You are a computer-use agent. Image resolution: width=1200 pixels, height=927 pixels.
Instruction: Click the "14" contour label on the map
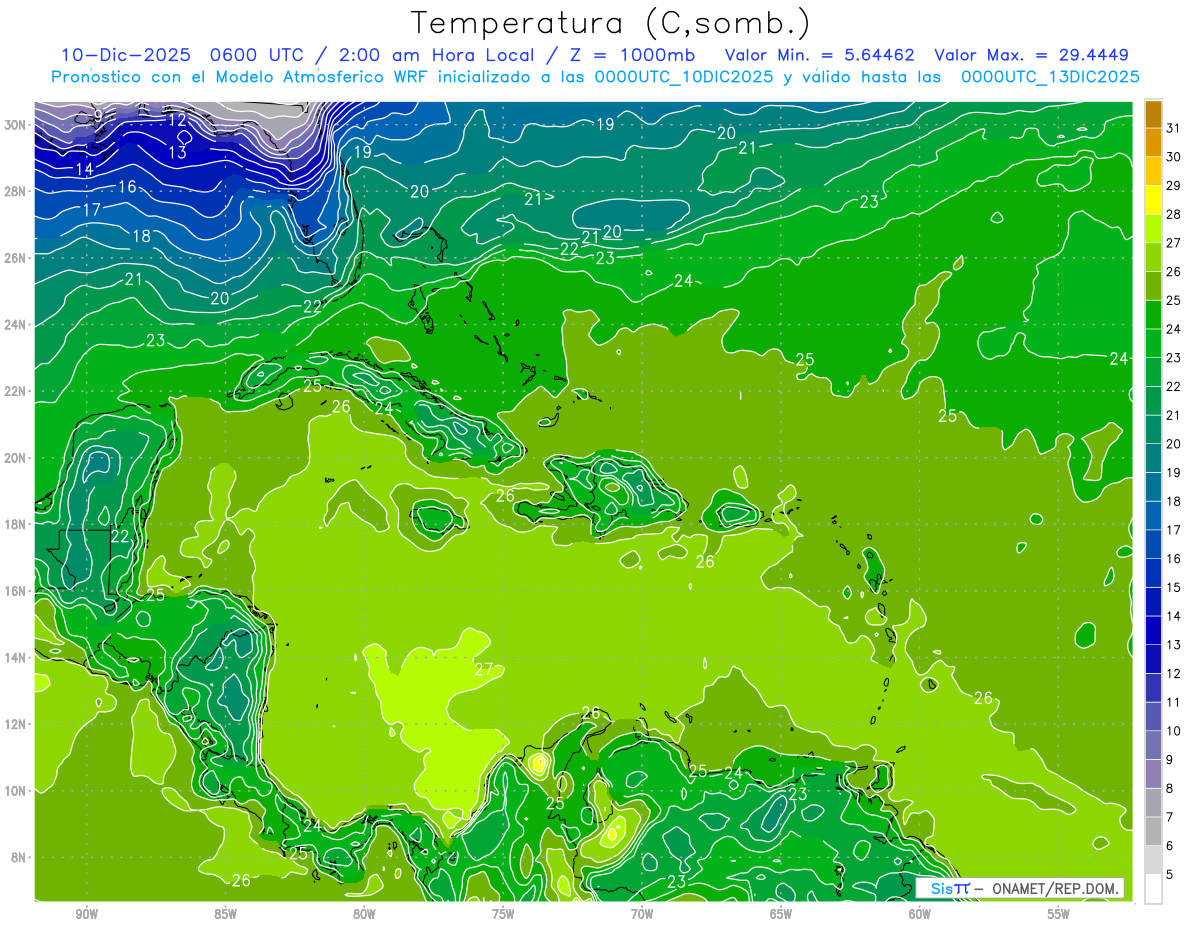click(85, 170)
